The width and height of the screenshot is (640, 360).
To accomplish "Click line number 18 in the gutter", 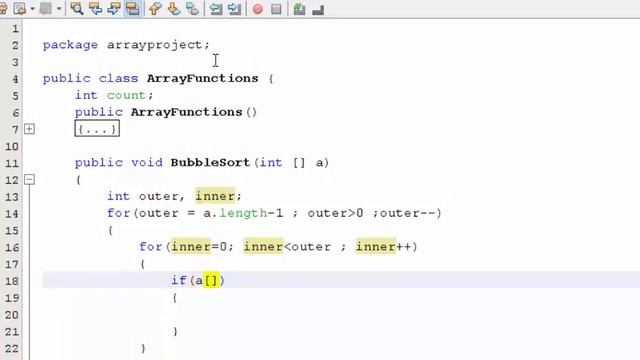I will point(12,281).
